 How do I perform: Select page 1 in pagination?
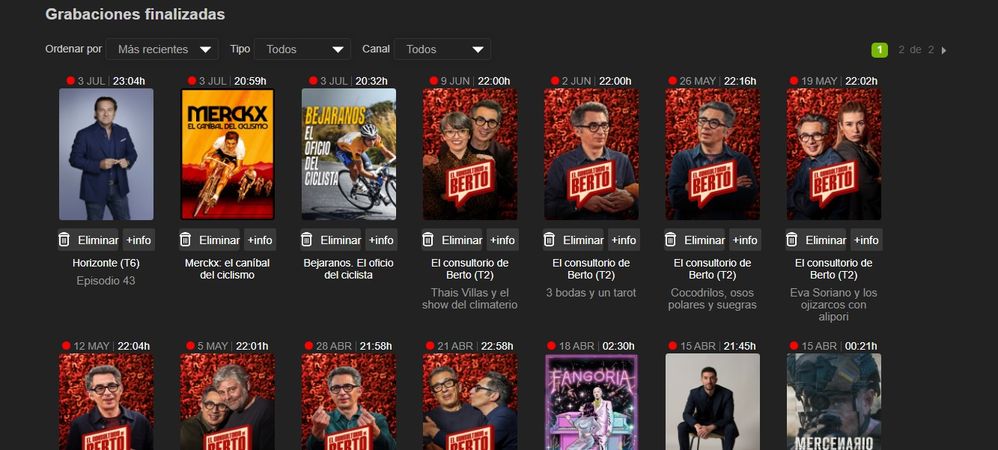[879, 50]
